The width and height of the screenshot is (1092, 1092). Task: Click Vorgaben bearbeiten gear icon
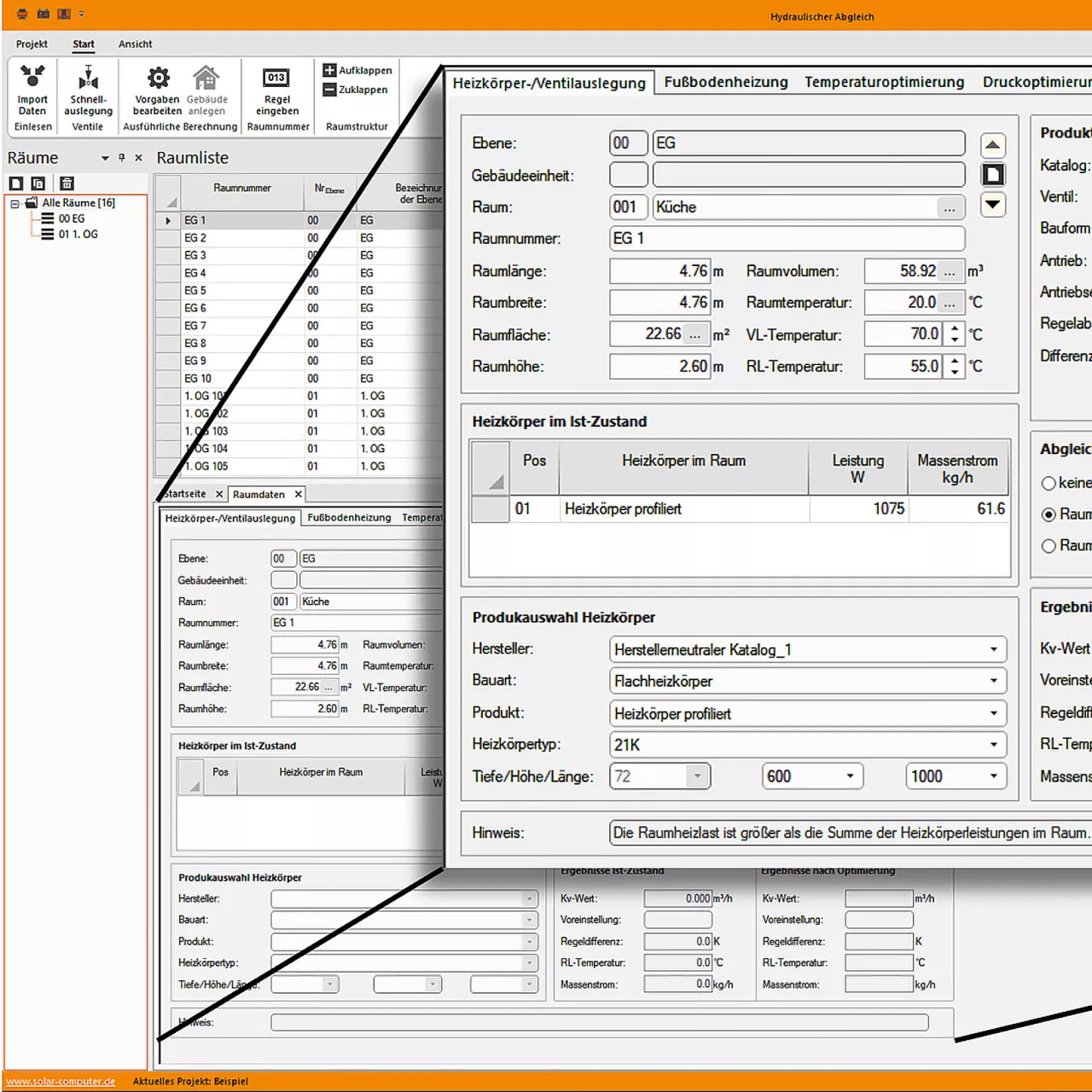(158, 78)
